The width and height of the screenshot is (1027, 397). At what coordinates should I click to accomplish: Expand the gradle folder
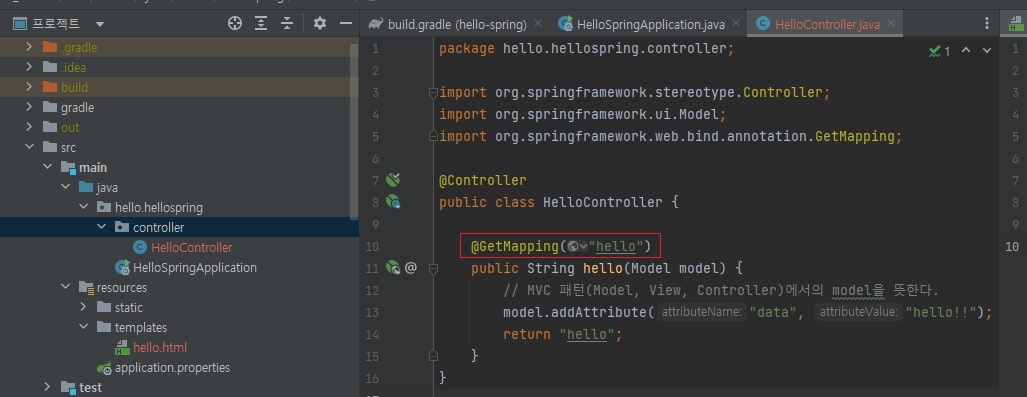click(29, 107)
